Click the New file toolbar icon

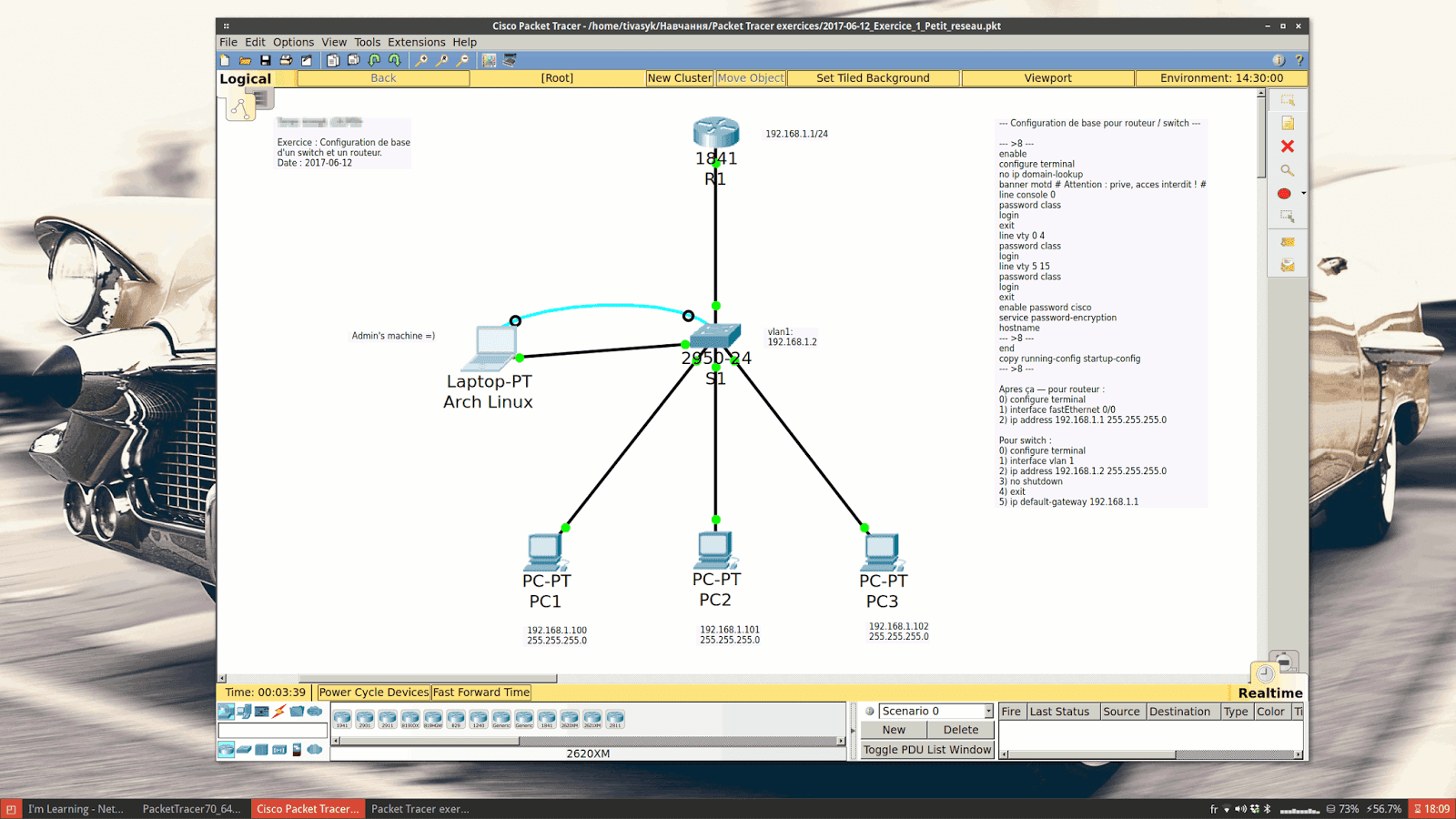[x=225, y=60]
